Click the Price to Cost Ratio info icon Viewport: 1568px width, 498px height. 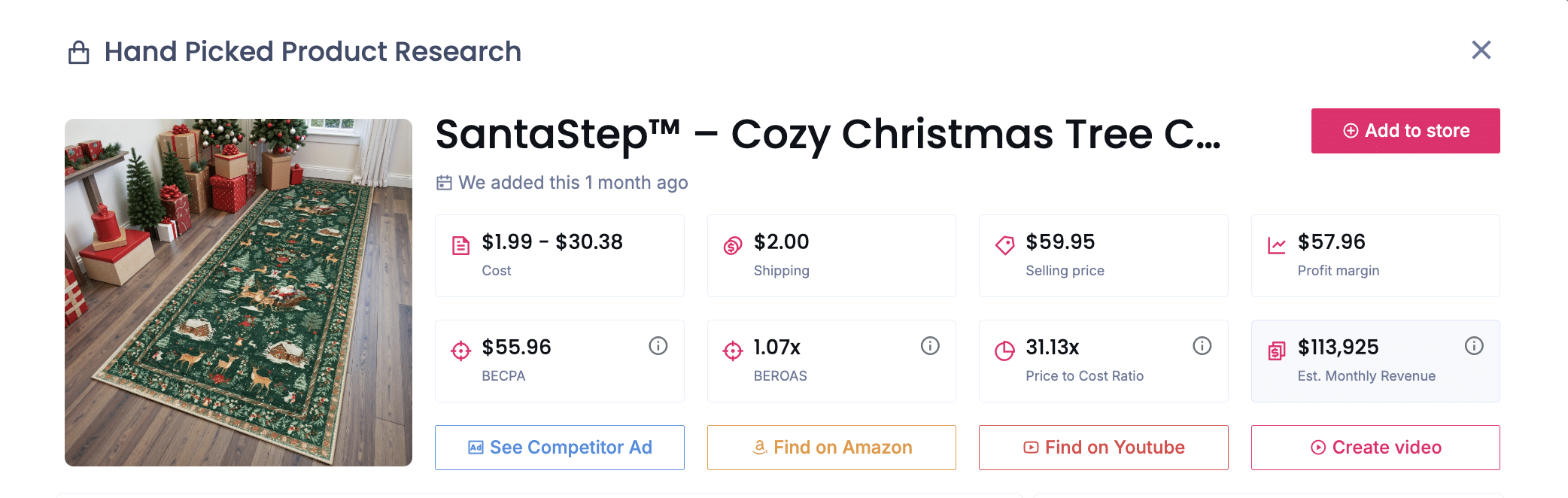coord(1202,346)
